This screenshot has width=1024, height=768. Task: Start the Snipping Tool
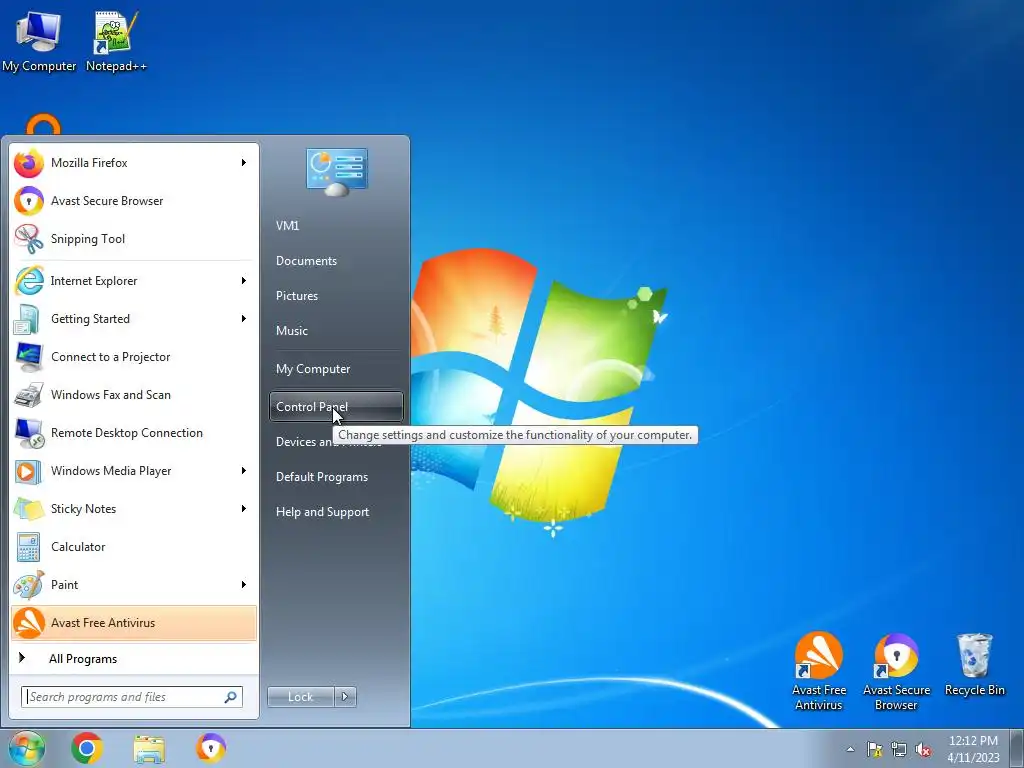[x=133, y=238]
